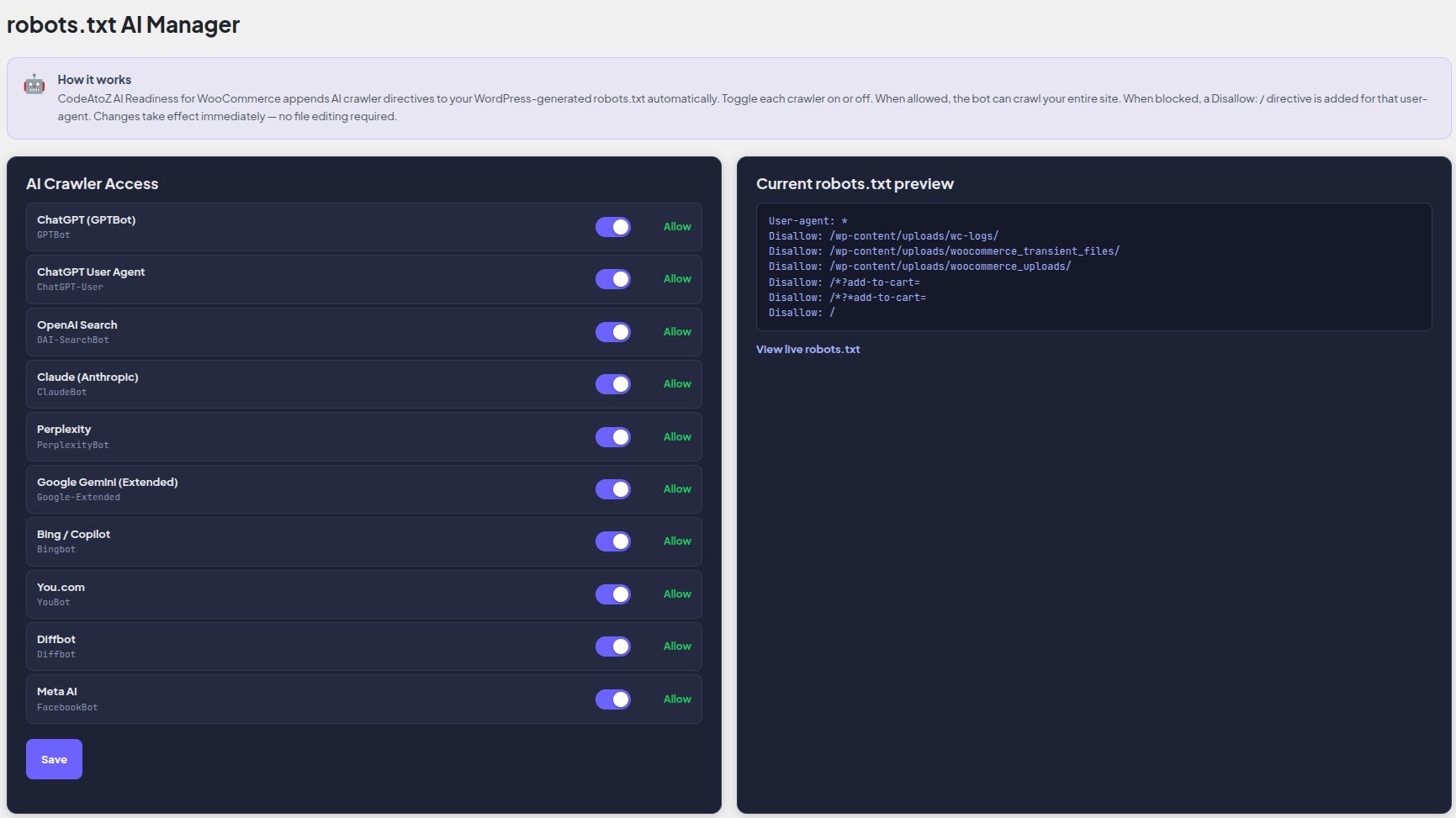Toggle You.com crawler access
Image resolution: width=1456 pixels, height=818 pixels.
point(613,594)
